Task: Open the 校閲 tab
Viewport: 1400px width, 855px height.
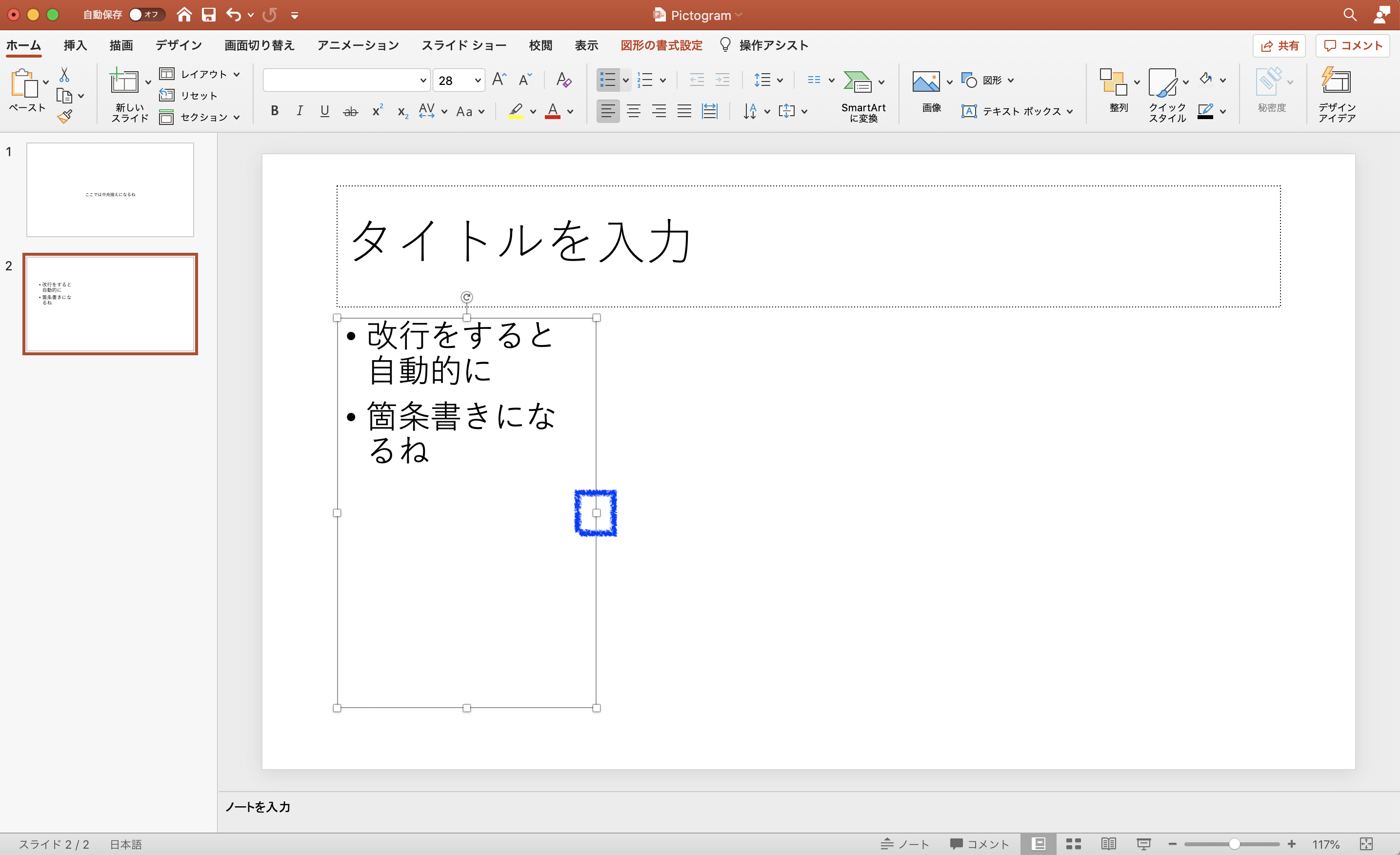Action: [x=540, y=45]
